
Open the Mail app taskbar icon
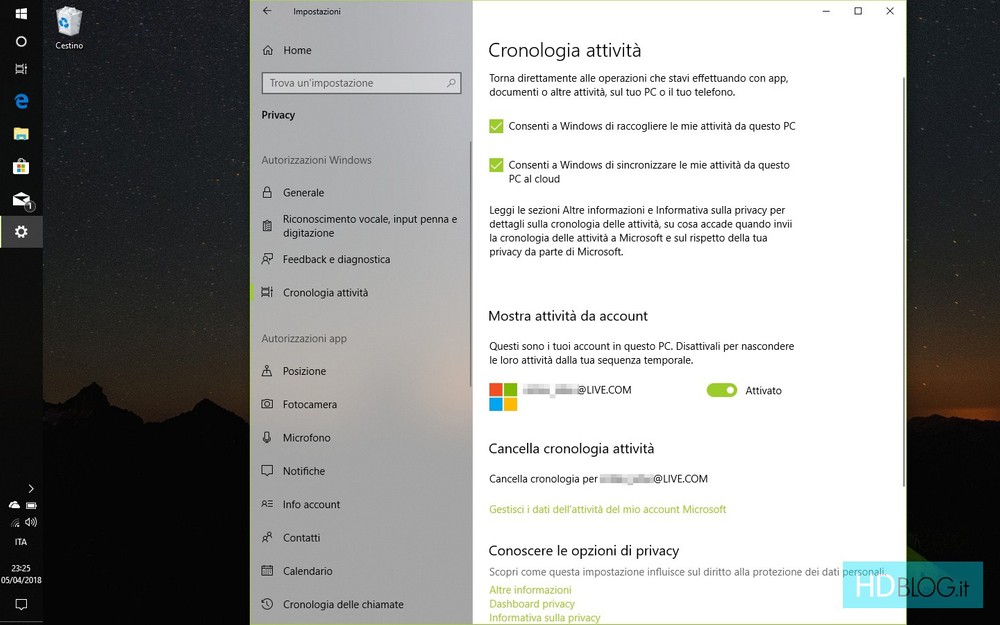pyautogui.click(x=22, y=200)
